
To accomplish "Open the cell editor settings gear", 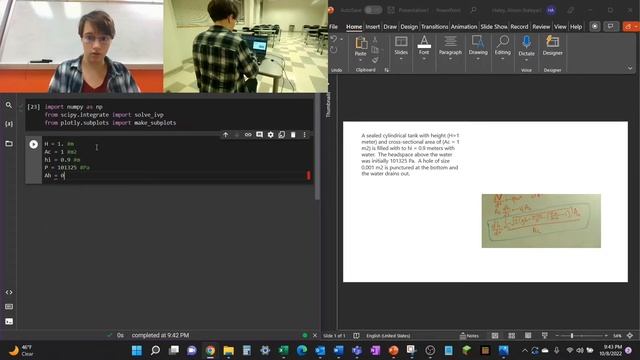I will [x=270, y=135].
